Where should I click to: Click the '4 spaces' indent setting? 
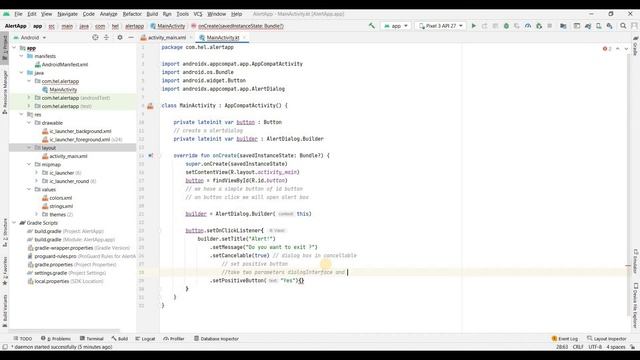(x=616, y=347)
